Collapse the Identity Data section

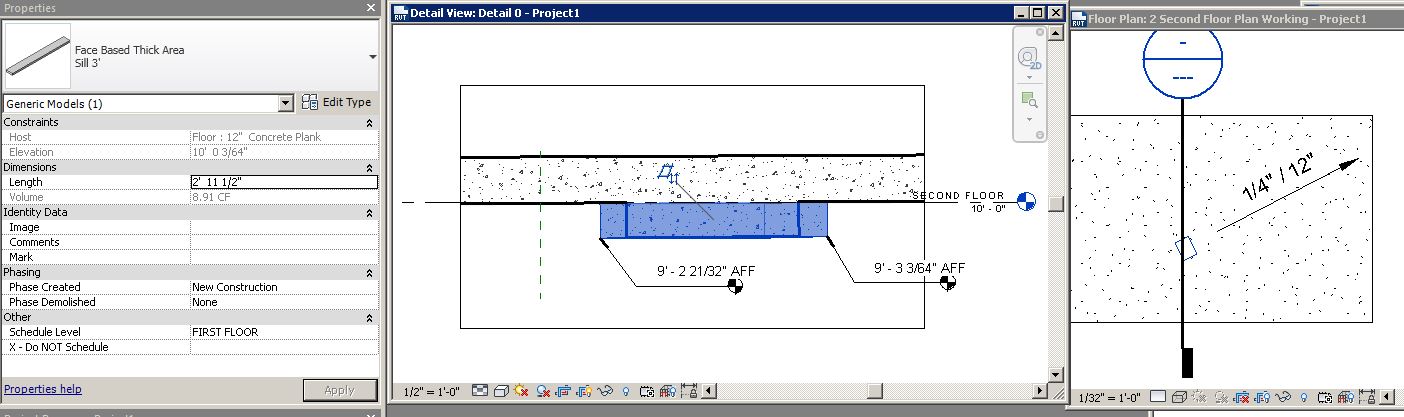click(x=369, y=213)
